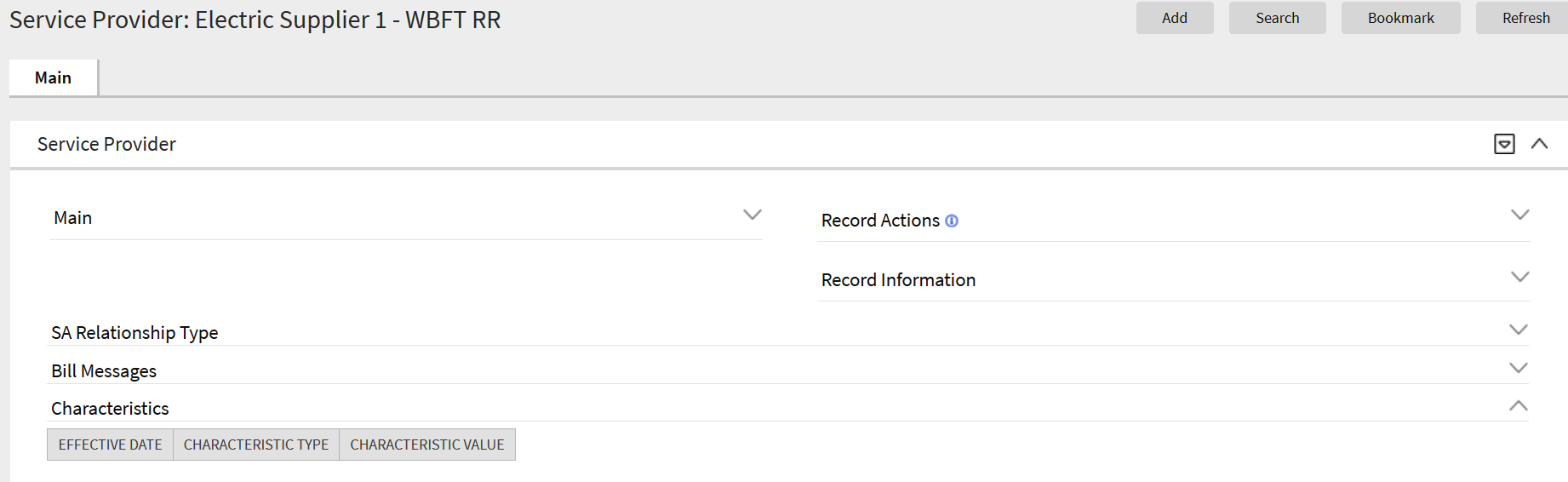The image size is (1568, 482).
Task: Expand SA Relationship Type via its chevron
Action: tap(1518, 330)
